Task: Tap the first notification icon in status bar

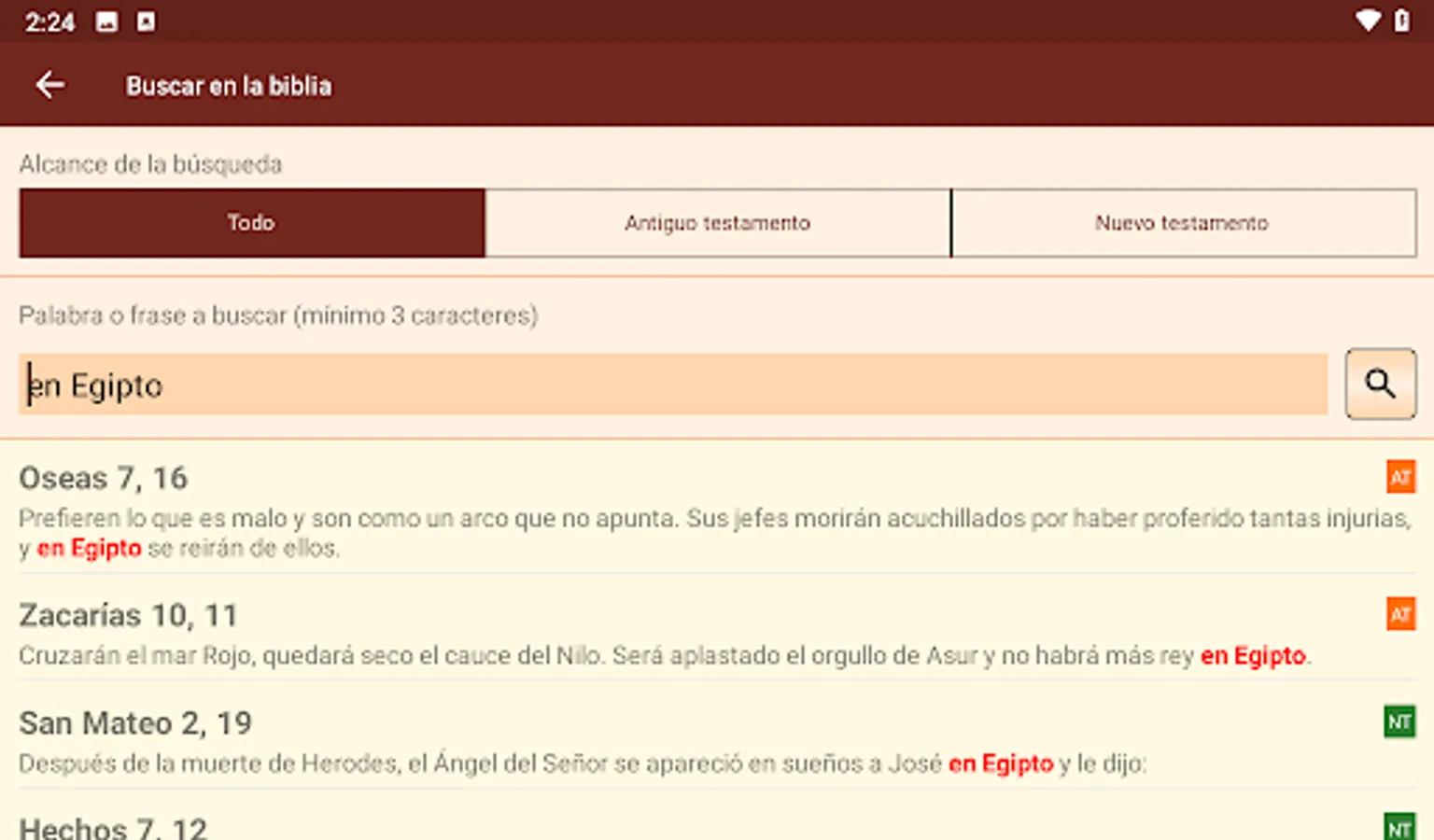Action: click(106, 21)
